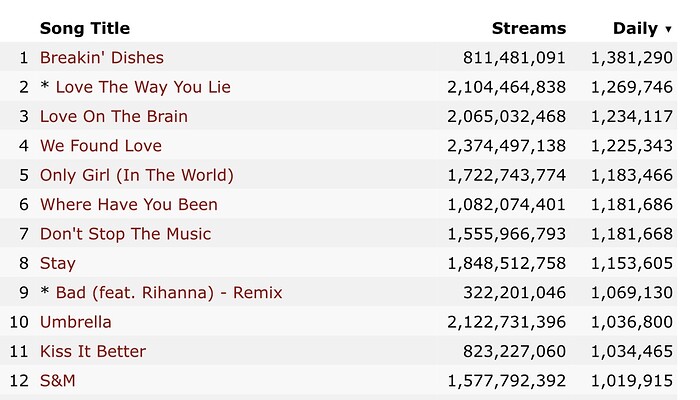
Task: Open the Breakin' Dishes song link
Action: click(x=101, y=58)
